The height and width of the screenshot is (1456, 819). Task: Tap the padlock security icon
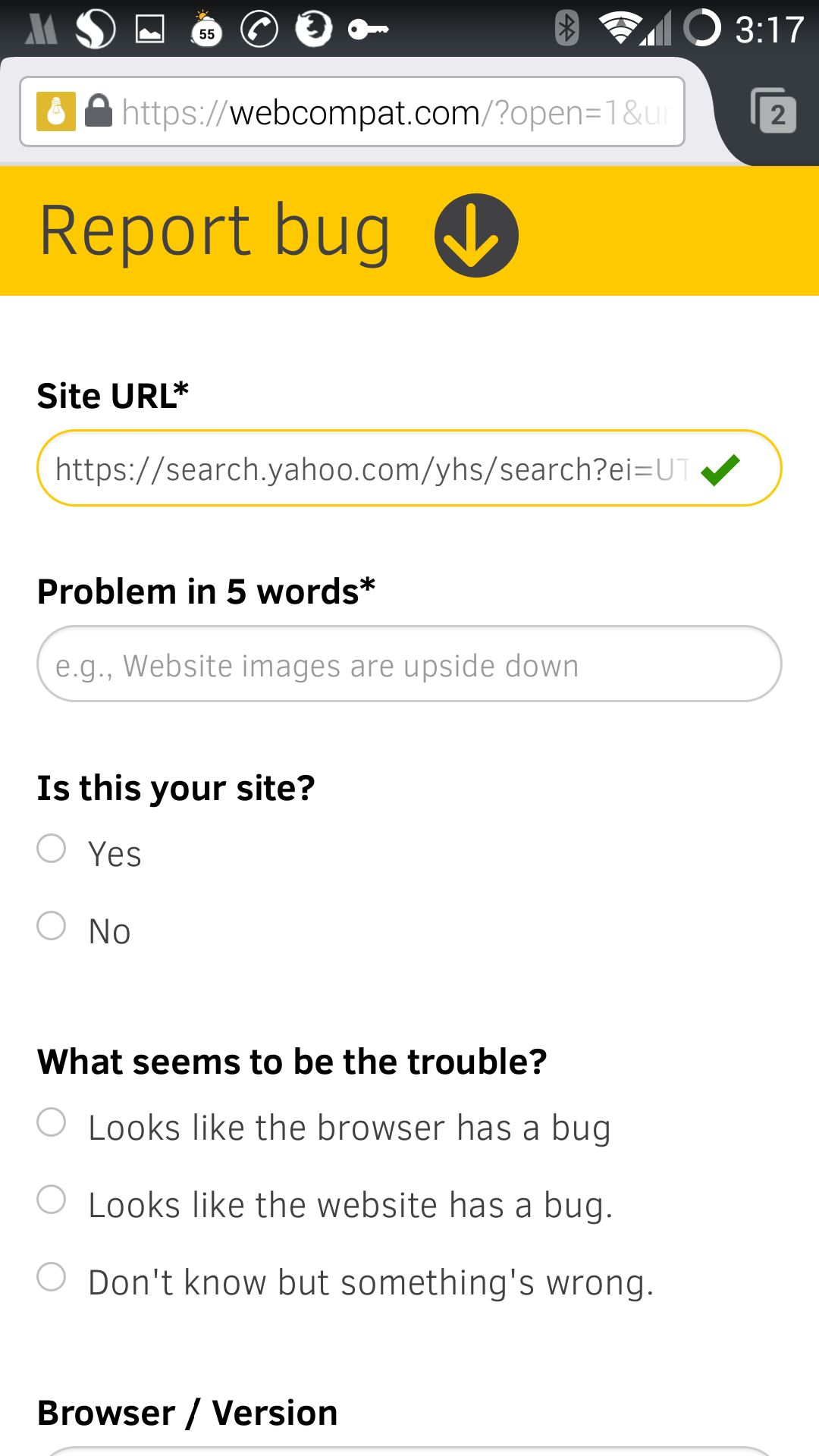click(x=99, y=111)
